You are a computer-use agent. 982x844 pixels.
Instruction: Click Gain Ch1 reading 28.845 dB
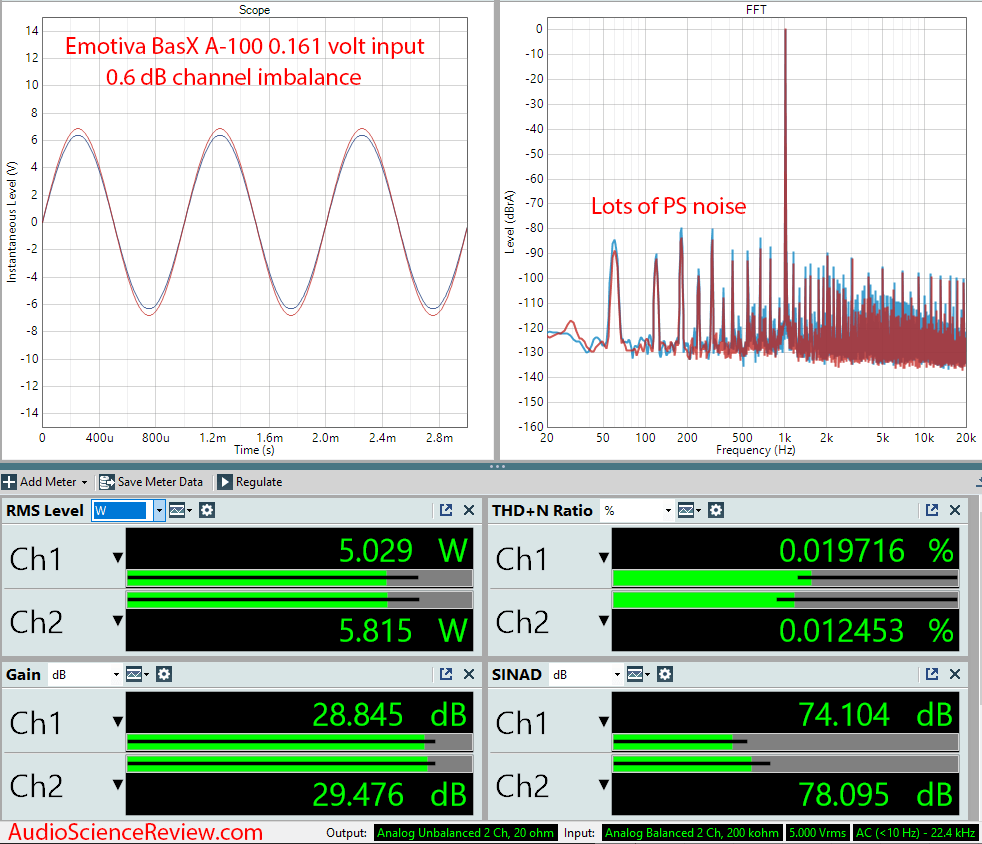click(390, 715)
